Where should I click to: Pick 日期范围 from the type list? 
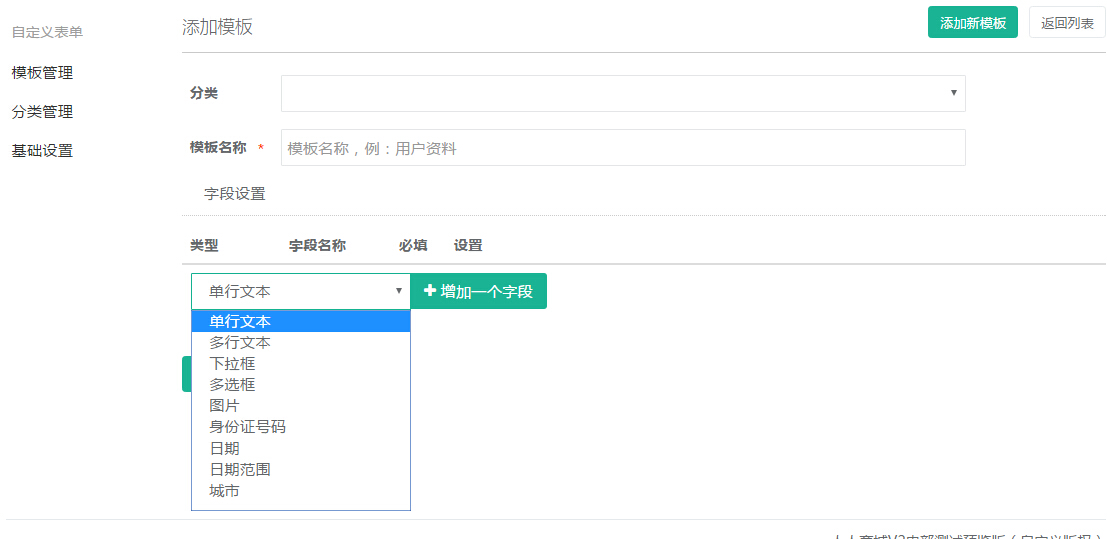(x=240, y=469)
